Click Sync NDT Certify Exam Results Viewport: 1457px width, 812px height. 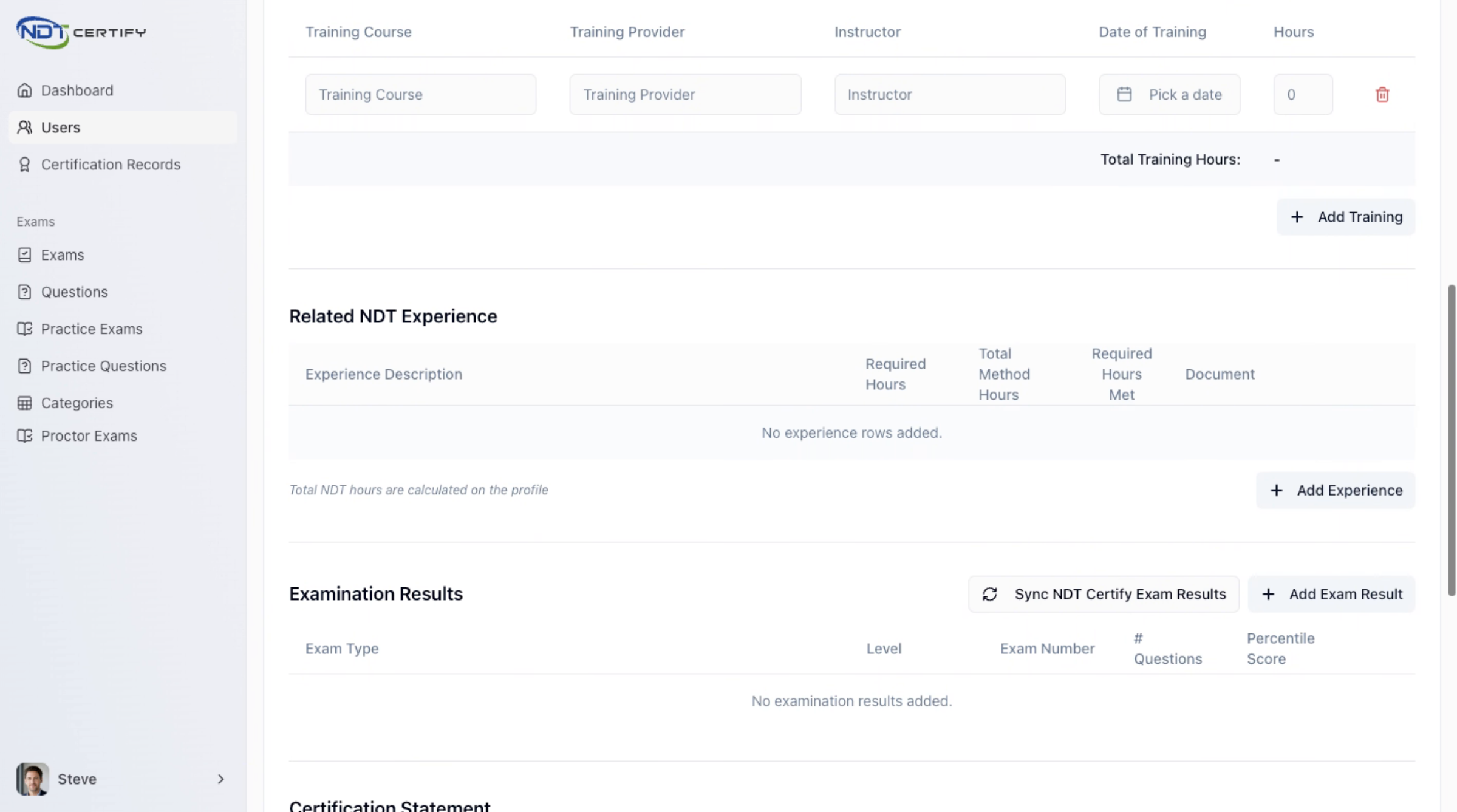click(x=1104, y=594)
